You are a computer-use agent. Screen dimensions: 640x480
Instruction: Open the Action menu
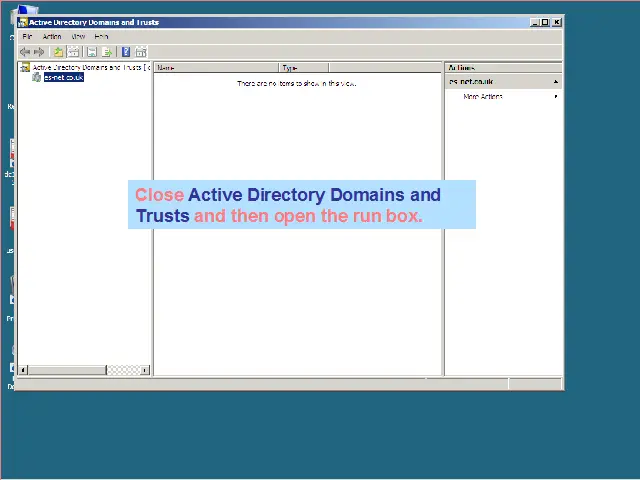point(52,36)
